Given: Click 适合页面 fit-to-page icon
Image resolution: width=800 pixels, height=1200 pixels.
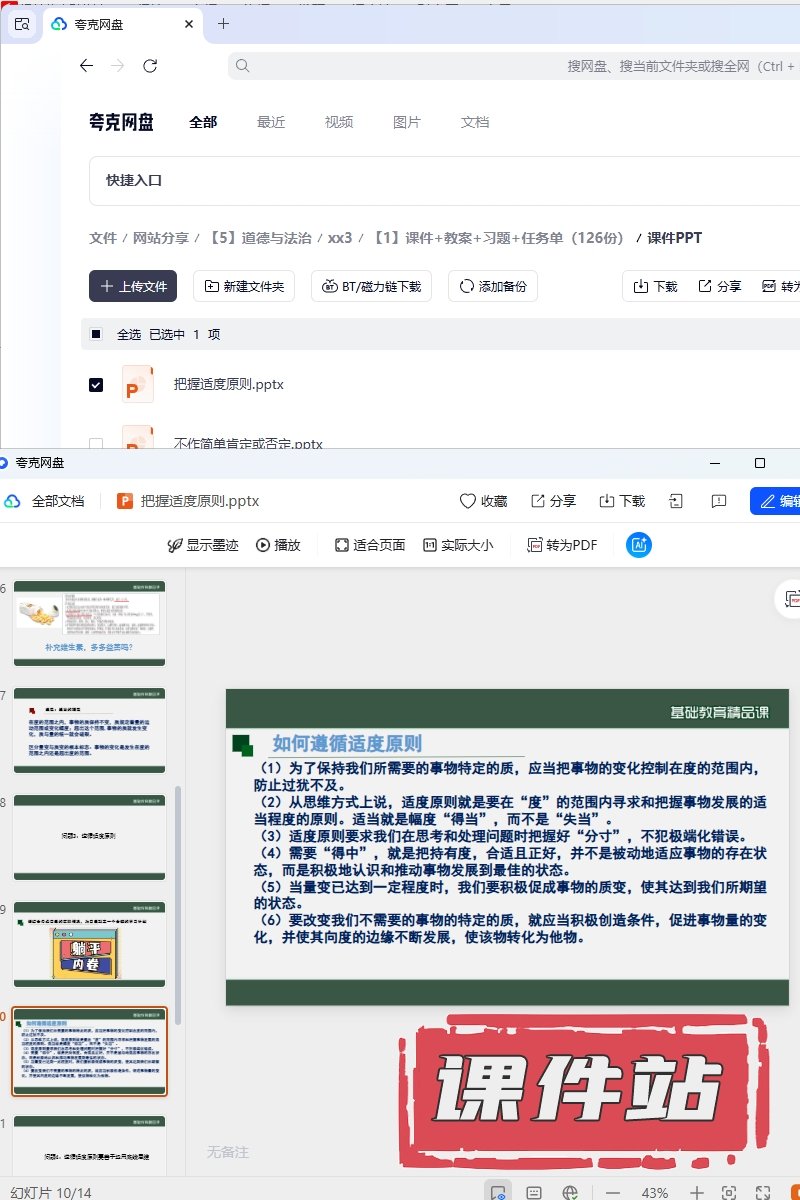Looking at the screenshot, I should pos(342,545).
